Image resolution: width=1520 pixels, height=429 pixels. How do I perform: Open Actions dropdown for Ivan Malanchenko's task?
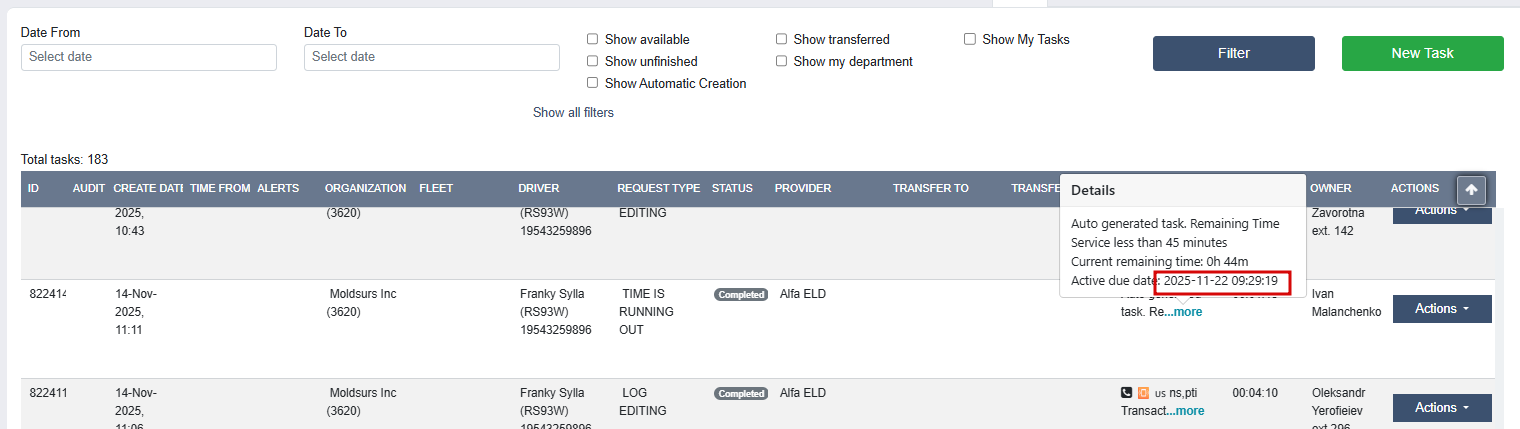pyautogui.click(x=1441, y=309)
